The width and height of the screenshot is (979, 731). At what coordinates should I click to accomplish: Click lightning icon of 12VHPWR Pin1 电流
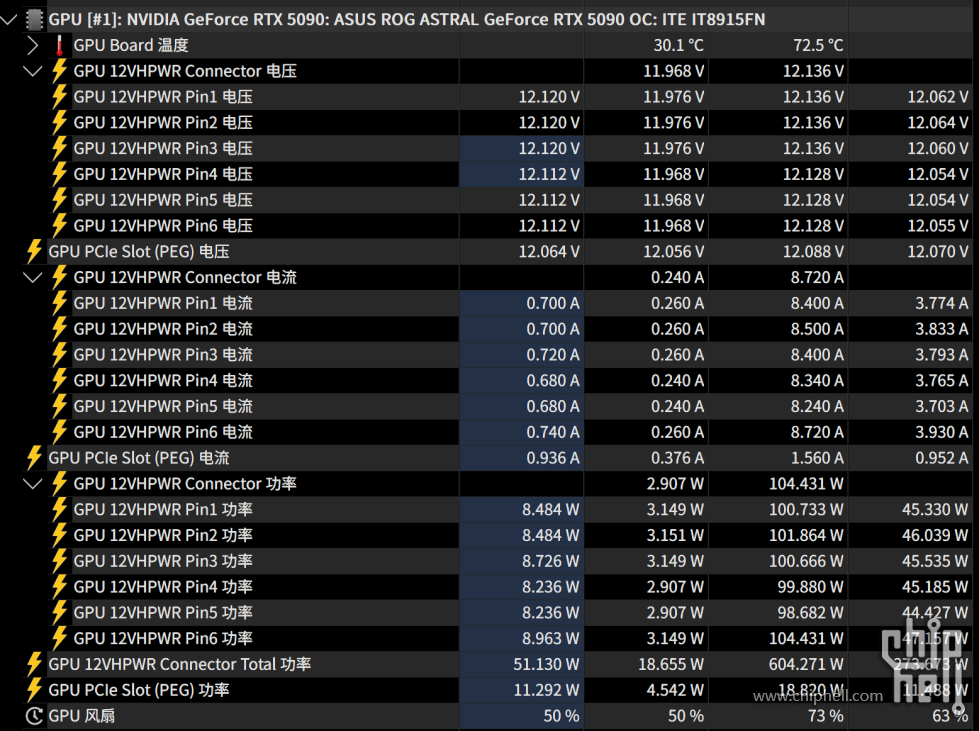pyautogui.click(x=59, y=303)
